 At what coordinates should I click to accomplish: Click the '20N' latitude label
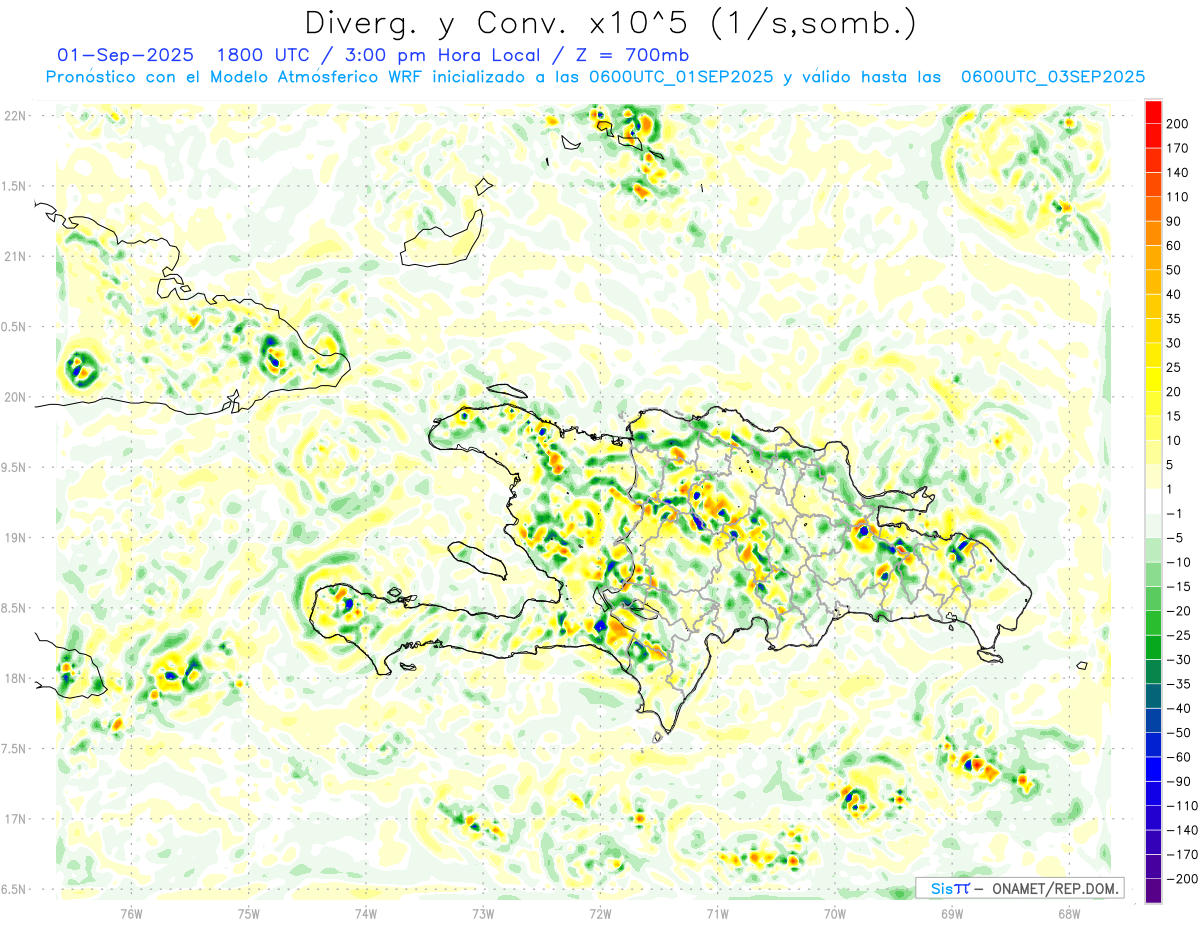click(x=15, y=397)
